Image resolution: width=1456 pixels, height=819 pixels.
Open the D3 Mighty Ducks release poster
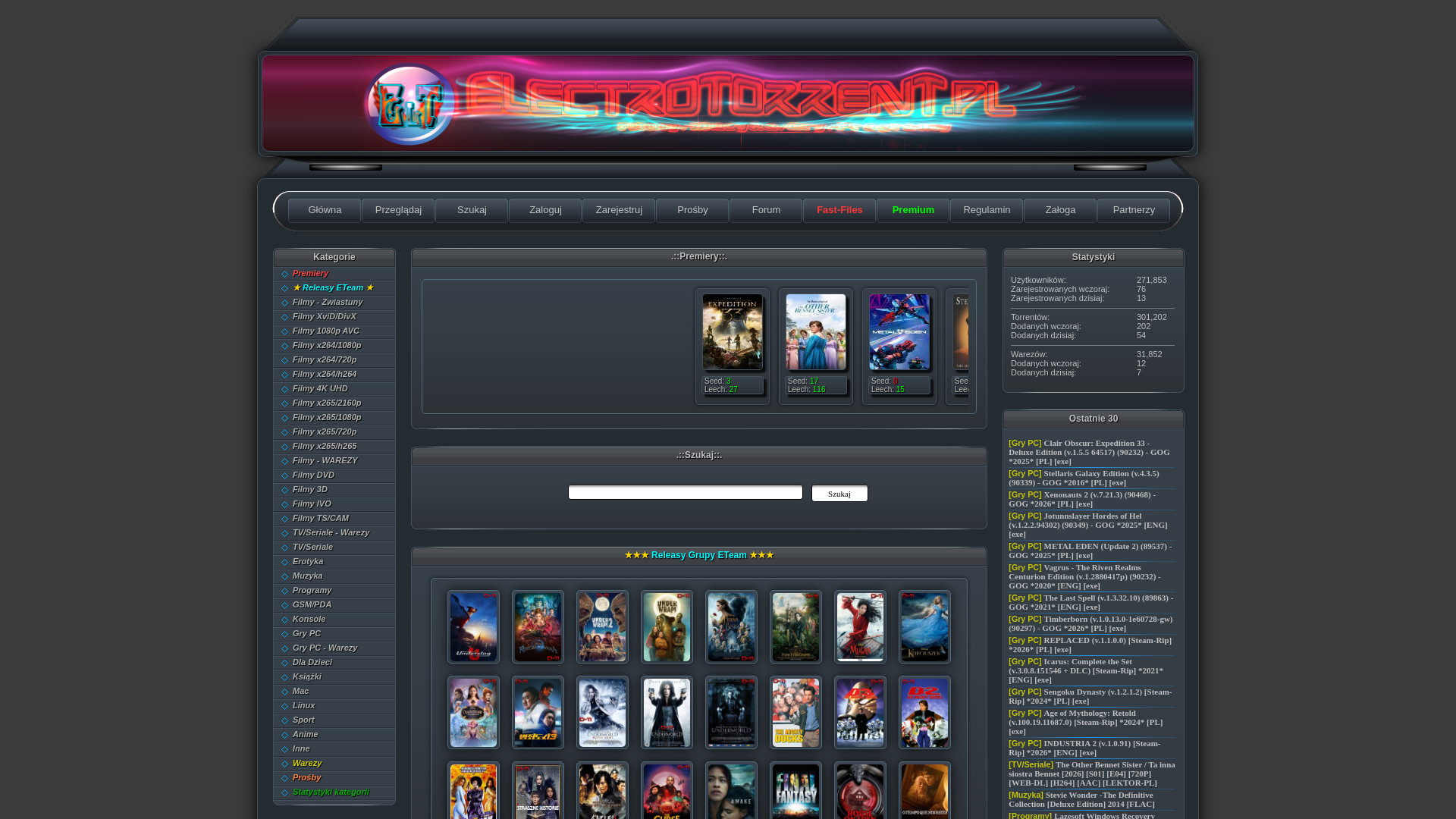tap(860, 713)
